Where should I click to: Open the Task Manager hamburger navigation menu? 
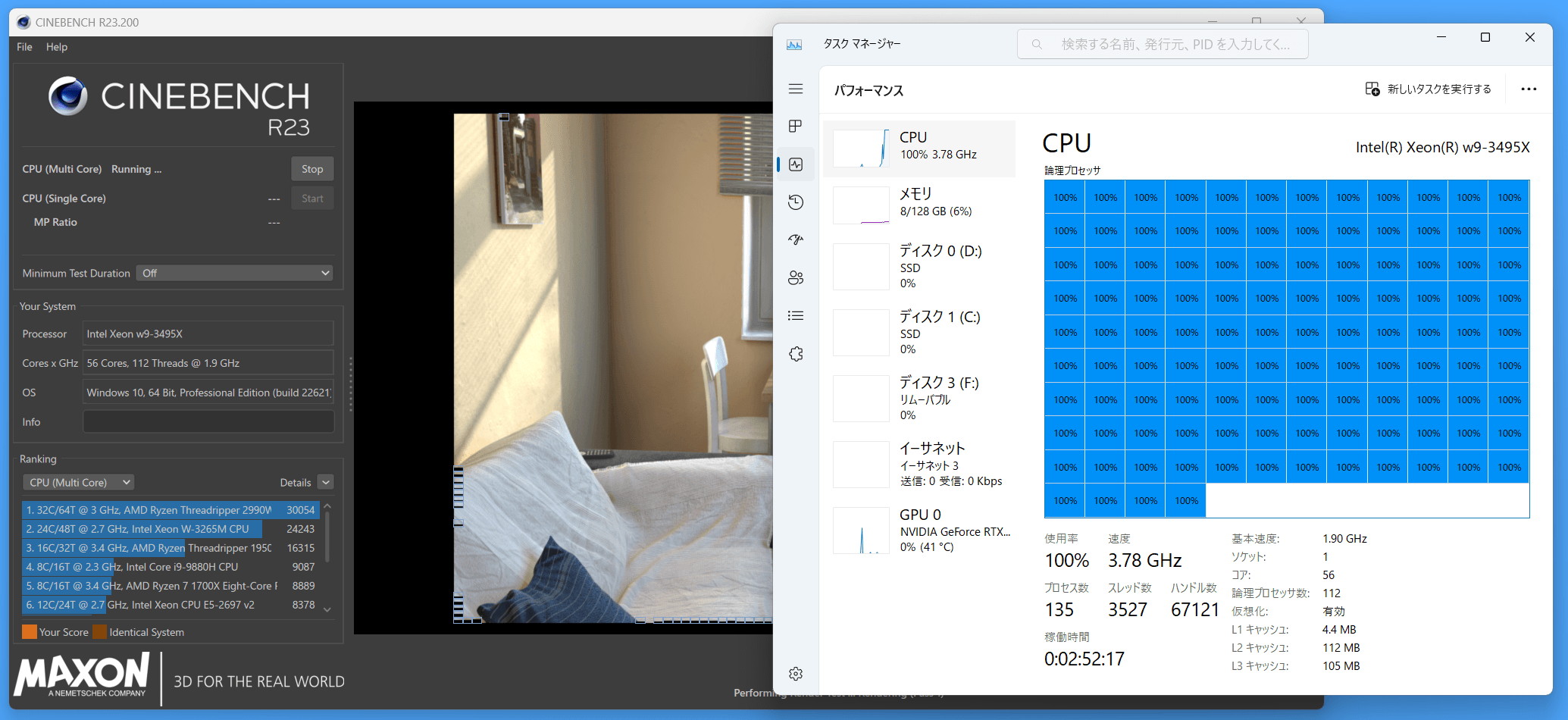click(795, 89)
